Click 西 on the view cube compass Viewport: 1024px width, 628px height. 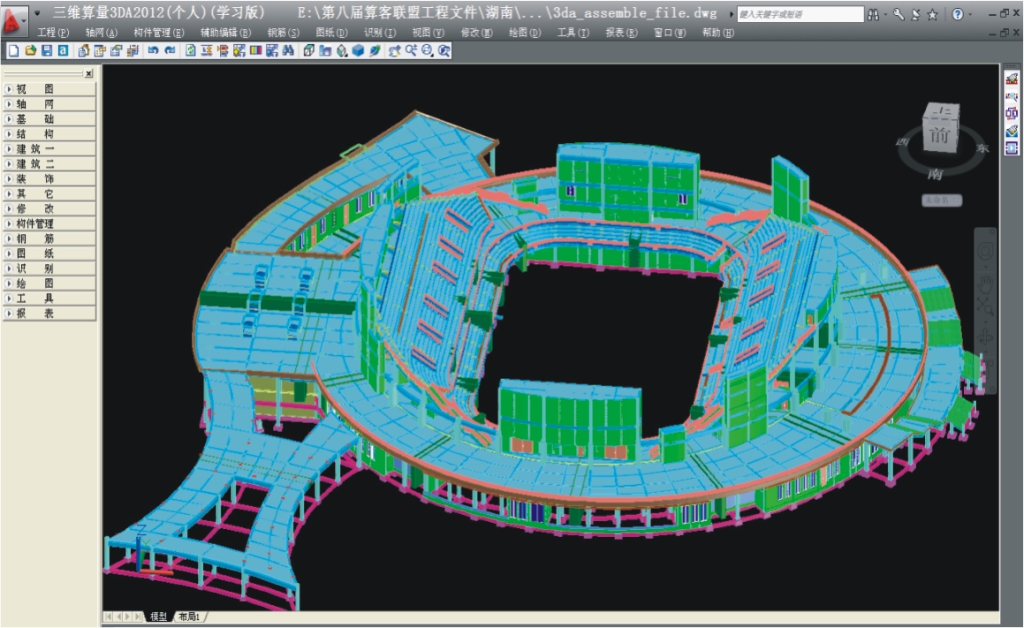[x=902, y=142]
